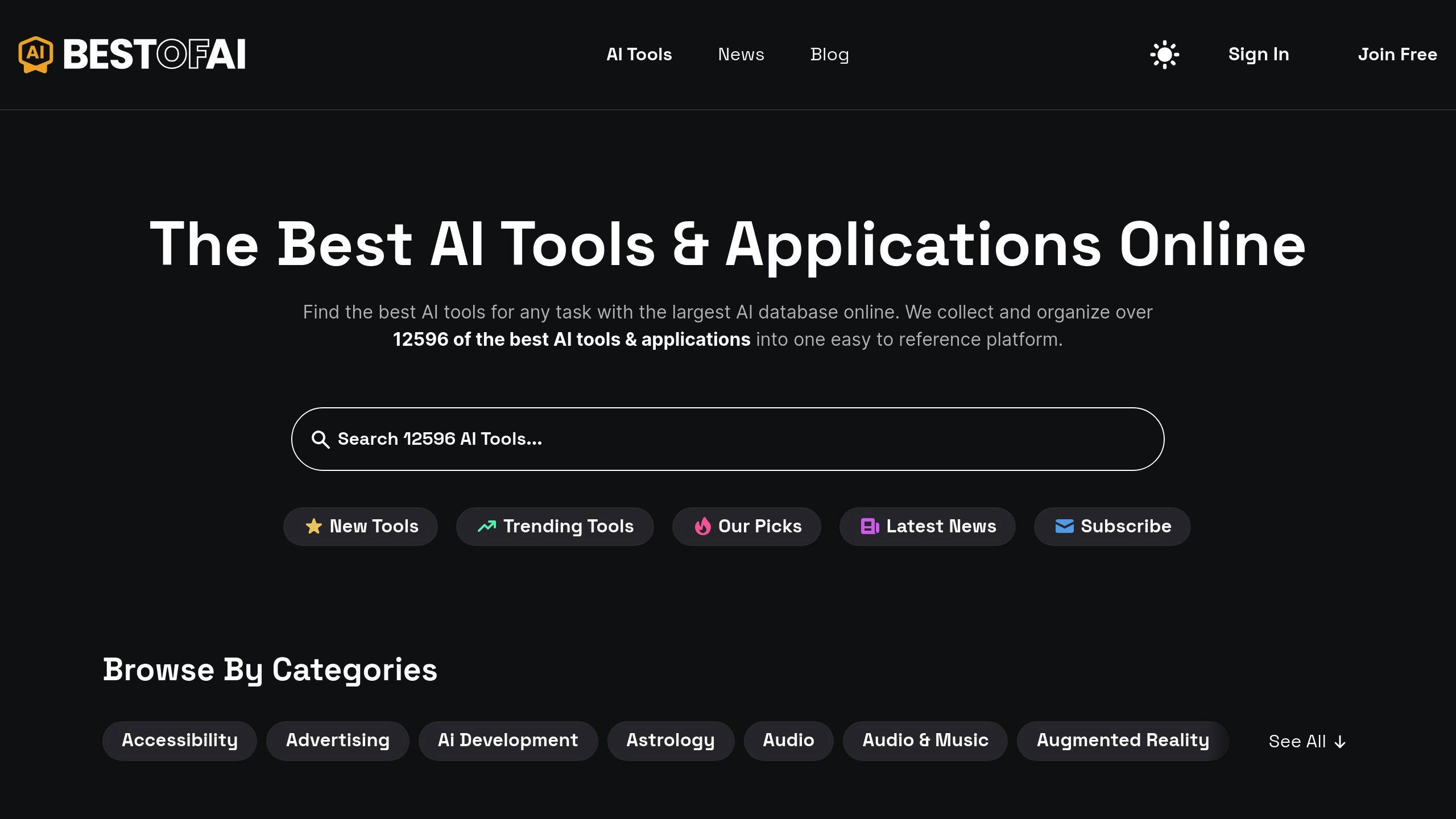
Task: Open the AI Tools menu
Action: (639, 54)
